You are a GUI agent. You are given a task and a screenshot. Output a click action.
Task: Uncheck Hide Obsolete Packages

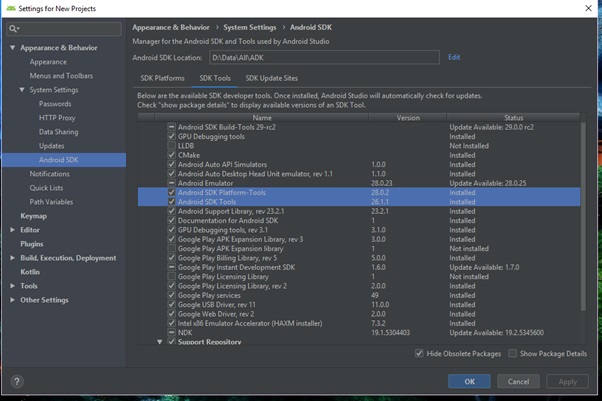pyautogui.click(x=419, y=353)
